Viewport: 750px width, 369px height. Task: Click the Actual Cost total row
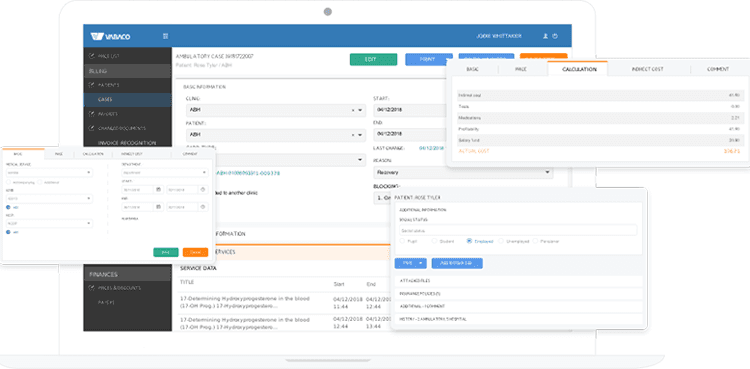[x=599, y=151]
